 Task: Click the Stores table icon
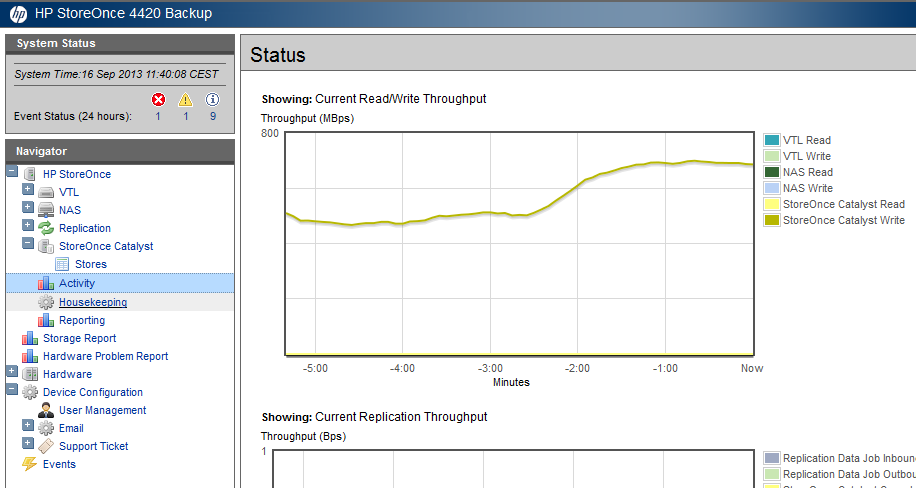[62, 264]
